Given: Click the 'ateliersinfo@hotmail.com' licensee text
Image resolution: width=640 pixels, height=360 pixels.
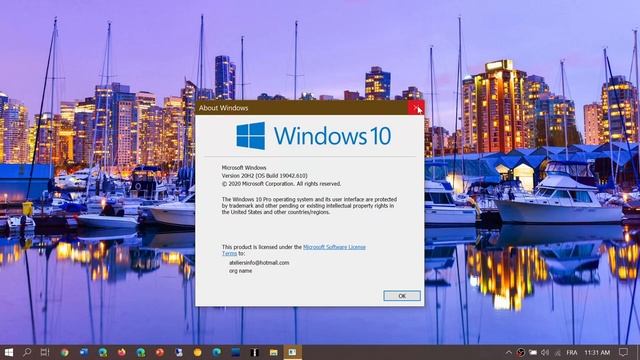Looking at the screenshot, I should click(259, 263).
